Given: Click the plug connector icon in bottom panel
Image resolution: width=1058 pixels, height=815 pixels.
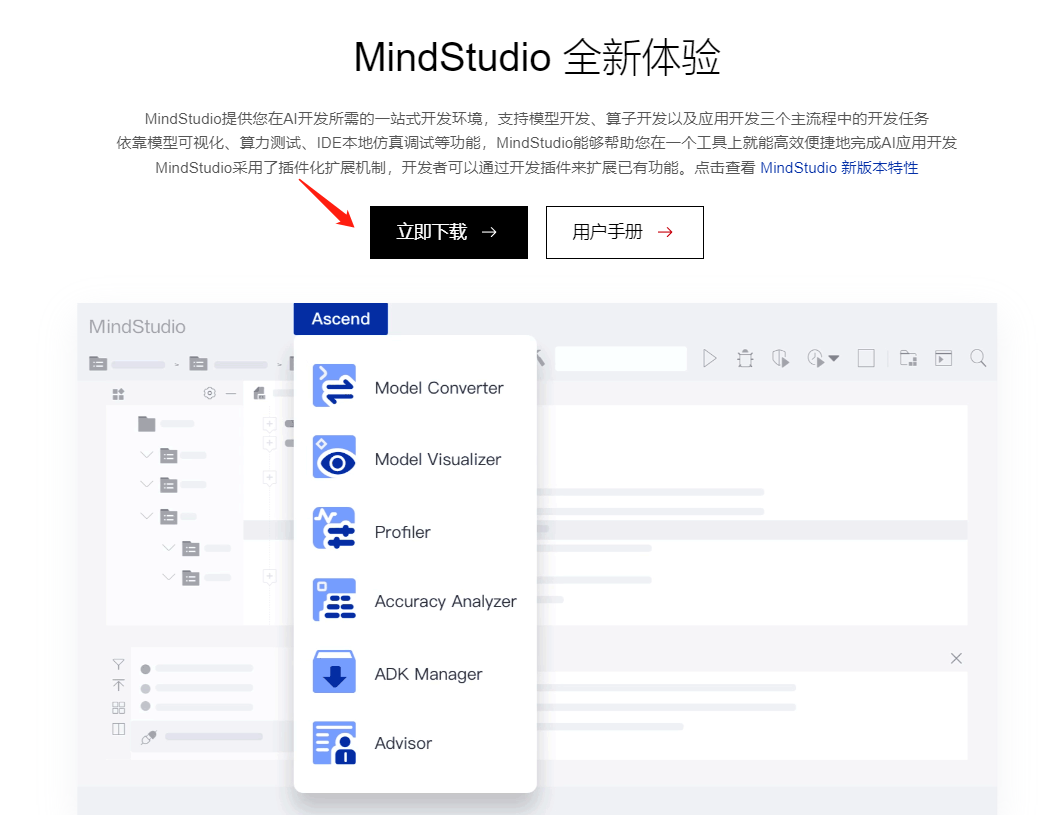Looking at the screenshot, I should [x=148, y=737].
